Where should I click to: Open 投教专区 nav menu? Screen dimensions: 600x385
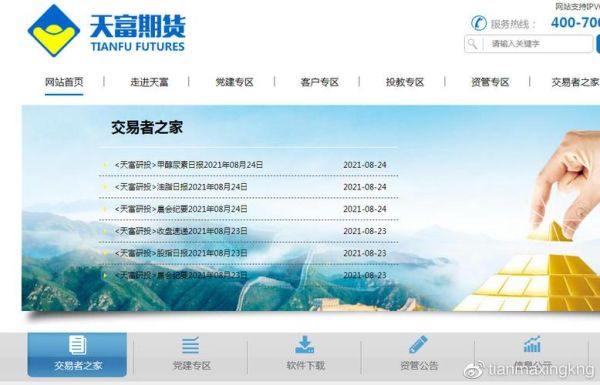[x=405, y=82]
